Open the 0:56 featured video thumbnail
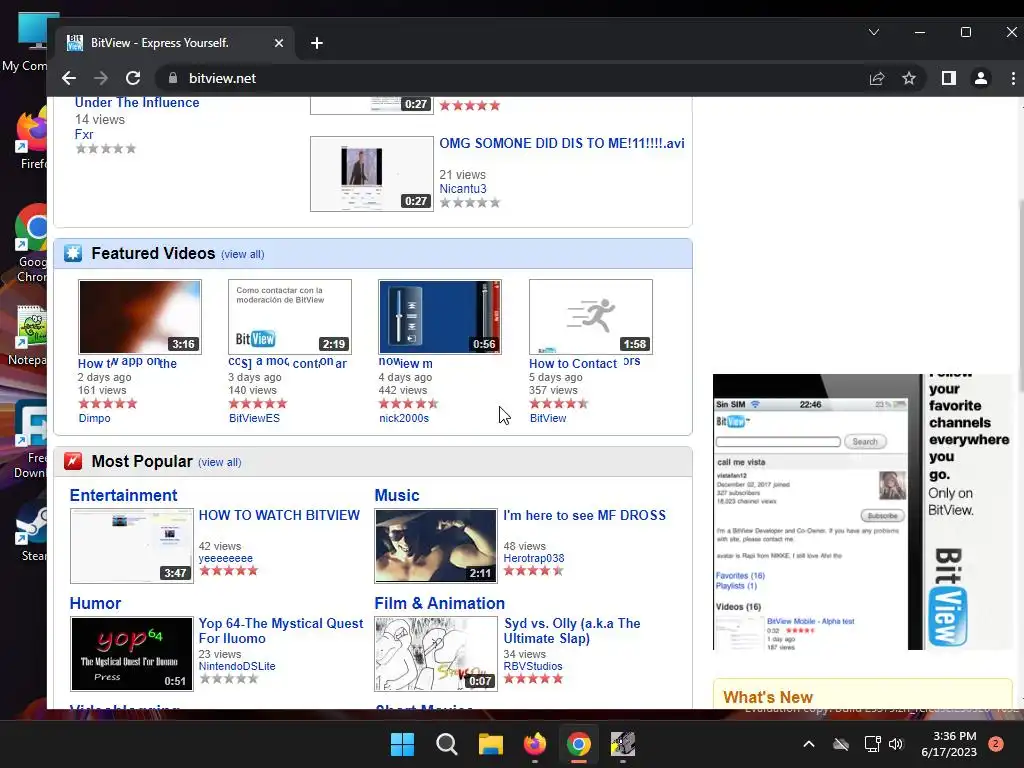This screenshot has width=1024, height=768. pyautogui.click(x=440, y=317)
